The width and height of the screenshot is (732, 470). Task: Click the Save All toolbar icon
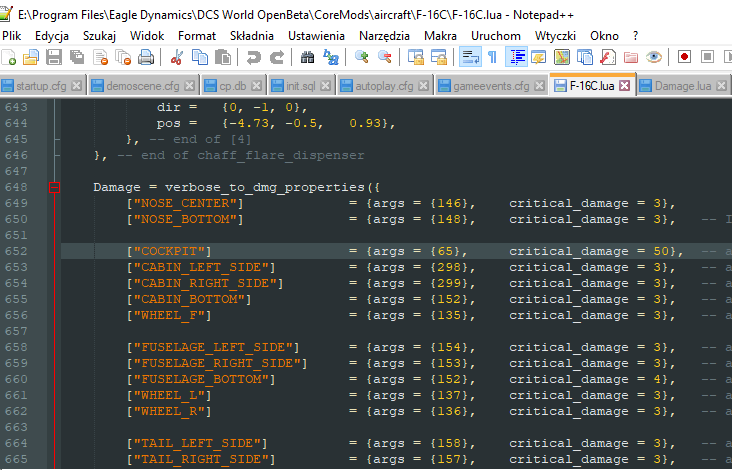pyautogui.click(x=77, y=57)
